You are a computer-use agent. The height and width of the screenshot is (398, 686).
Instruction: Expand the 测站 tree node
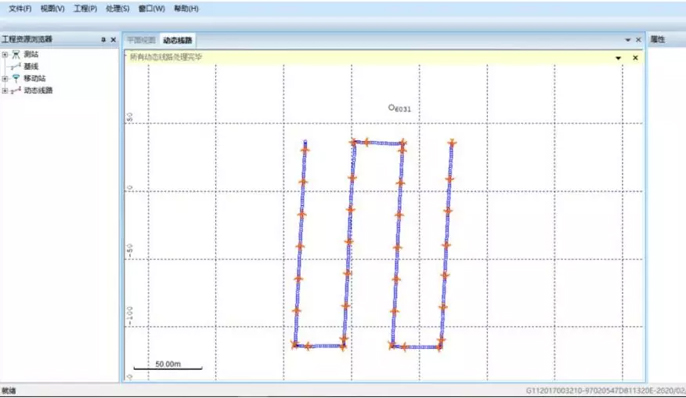tap(5, 55)
